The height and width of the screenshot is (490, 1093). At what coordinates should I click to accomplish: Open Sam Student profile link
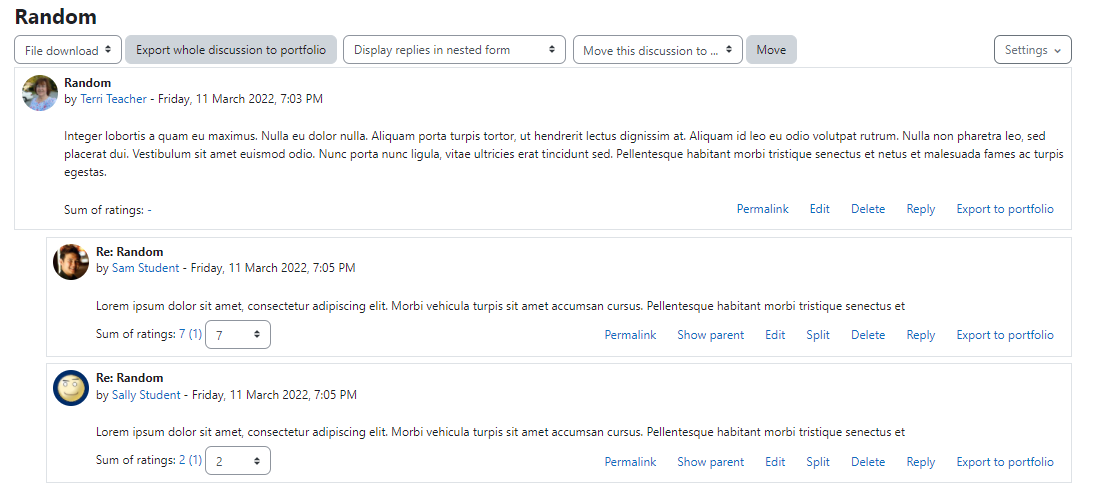coord(145,268)
